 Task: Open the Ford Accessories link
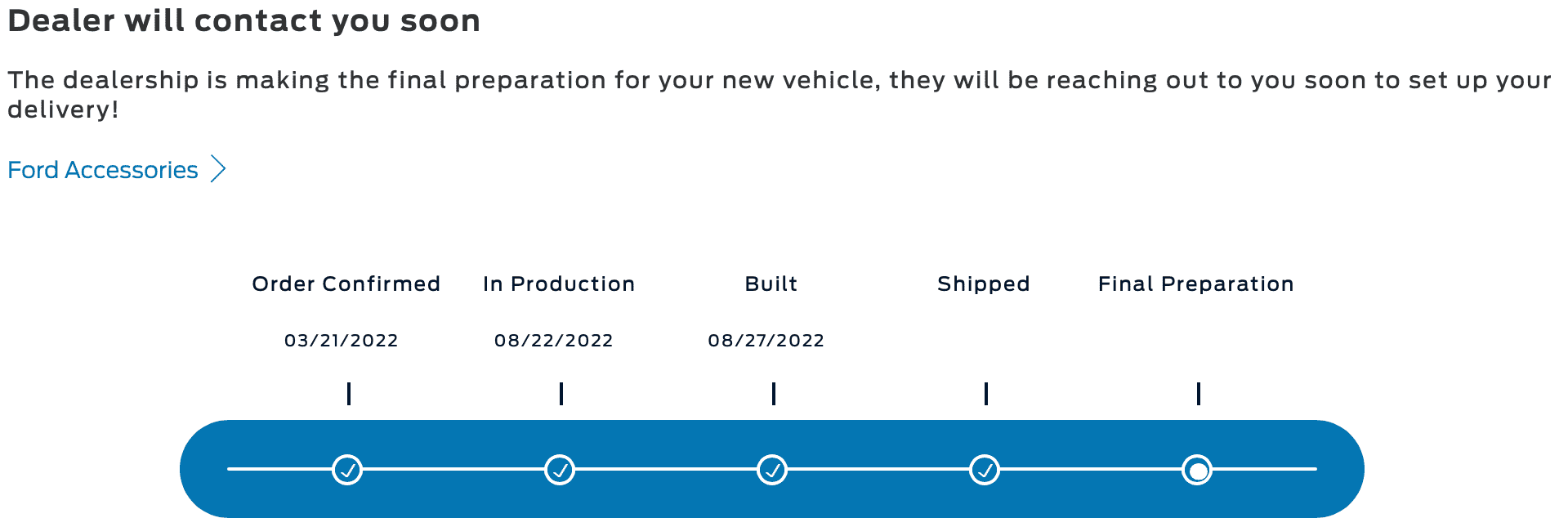pos(103,170)
